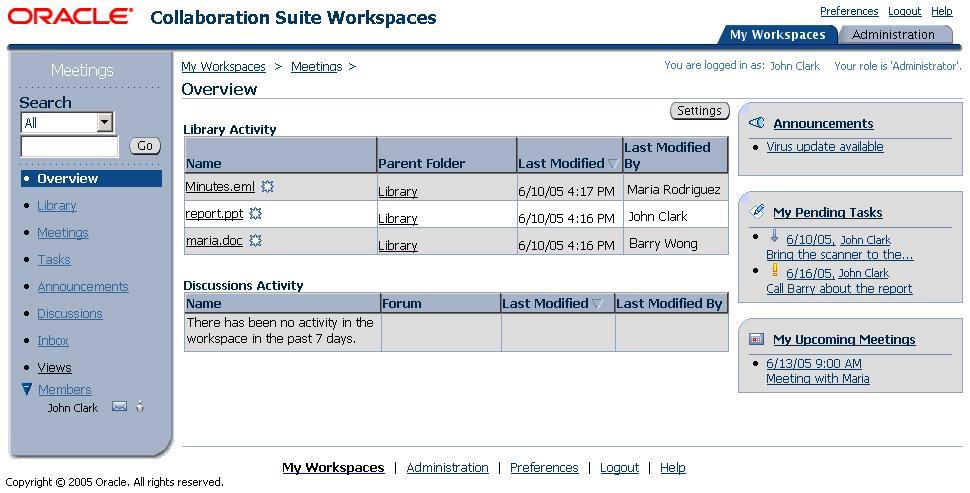Viewport: 970px width, 493px height.
Task: Click the My Upcoming Meetings heading
Action: click(844, 340)
